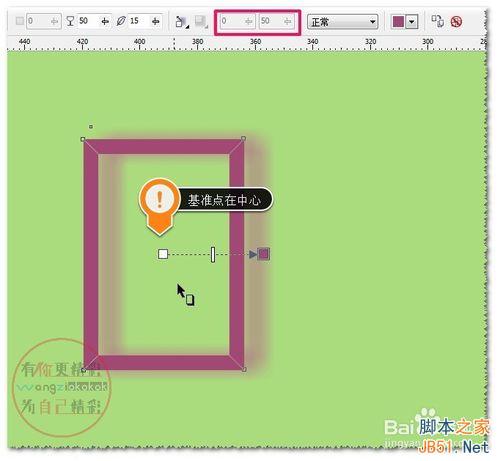Click the purple frame's top bar
500x461 pixels.
(x=163, y=147)
